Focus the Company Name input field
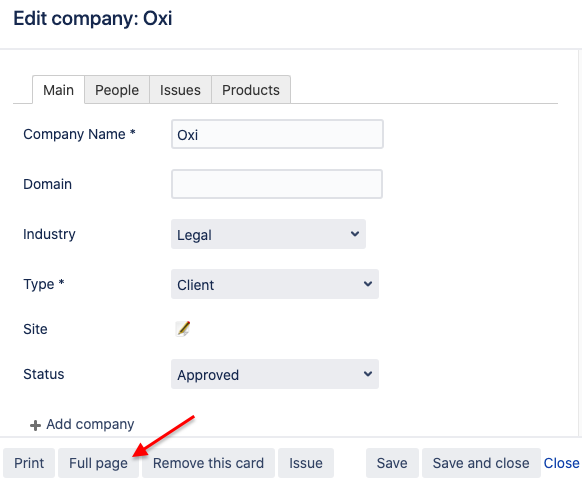 click(x=277, y=134)
